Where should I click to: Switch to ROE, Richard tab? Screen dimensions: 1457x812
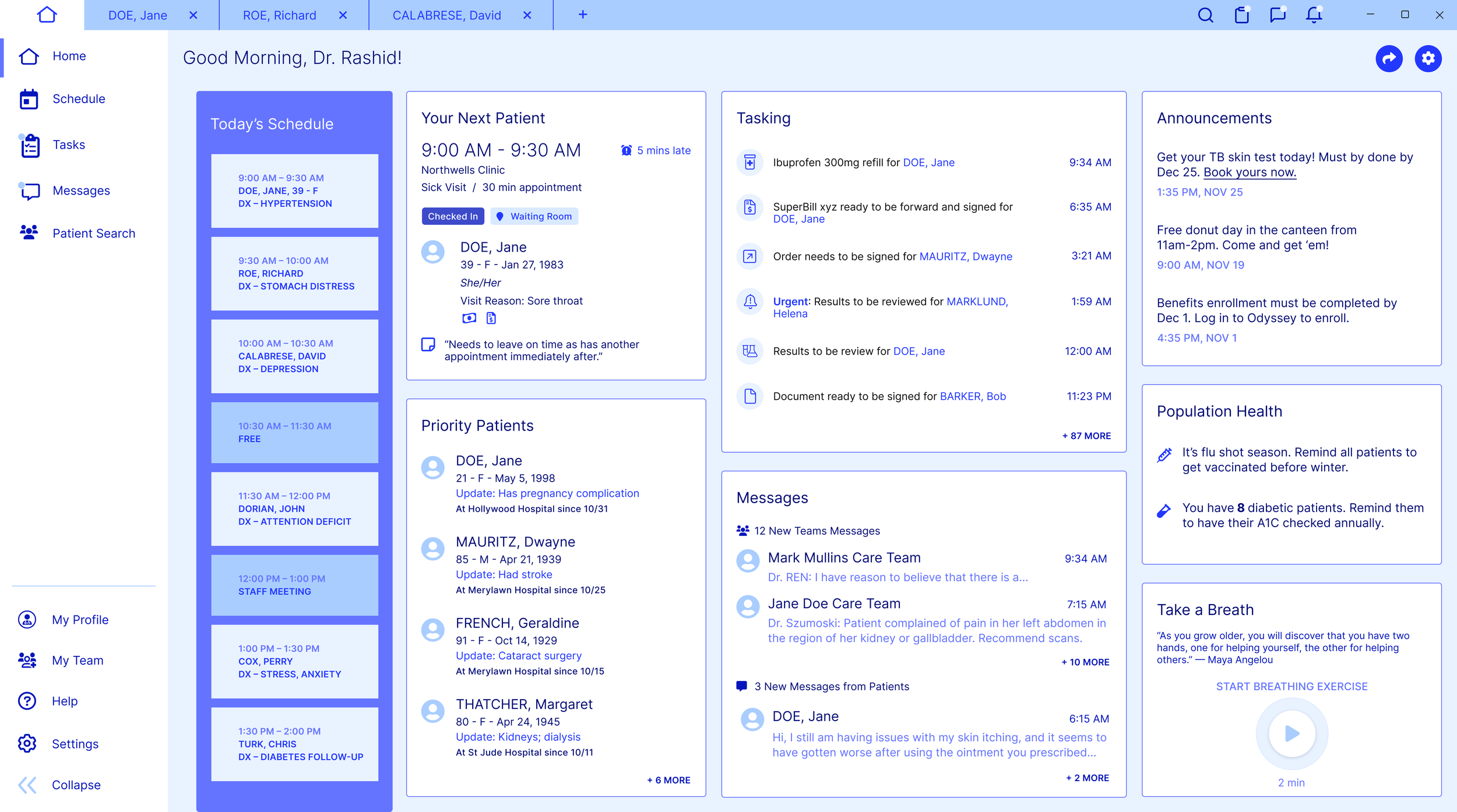click(x=280, y=15)
